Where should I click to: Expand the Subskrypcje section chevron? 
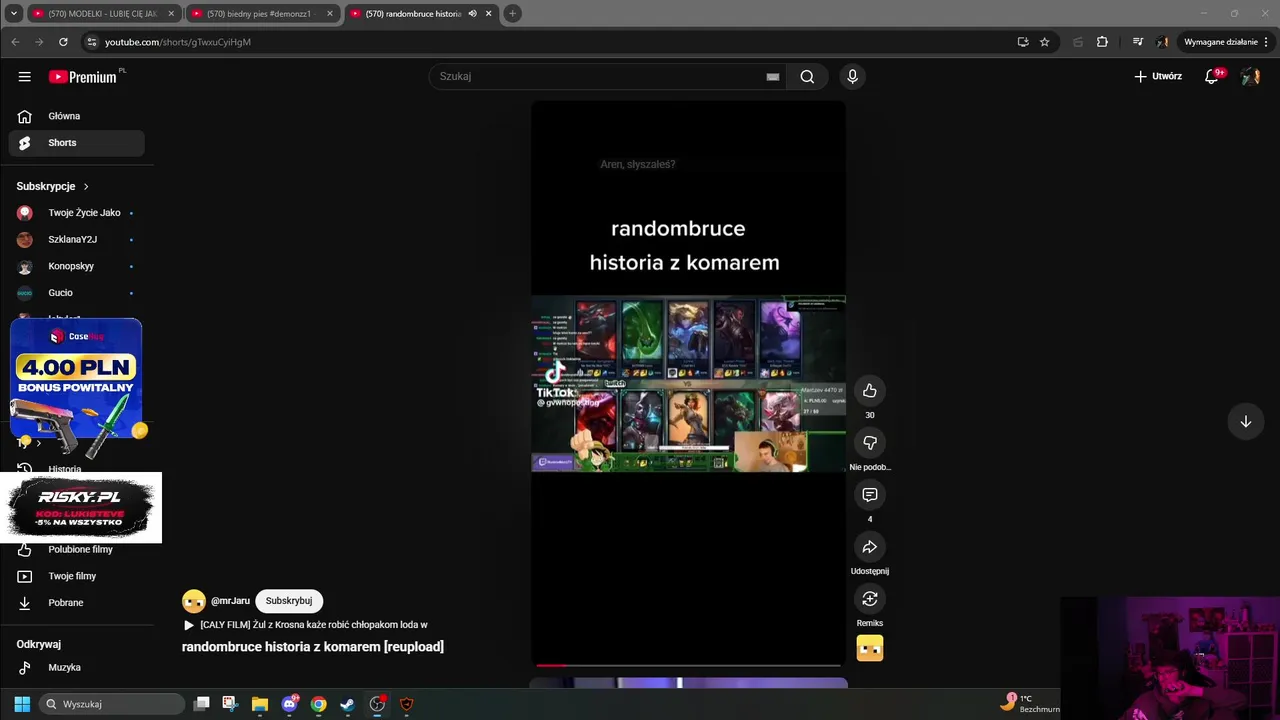[x=86, y=186]
